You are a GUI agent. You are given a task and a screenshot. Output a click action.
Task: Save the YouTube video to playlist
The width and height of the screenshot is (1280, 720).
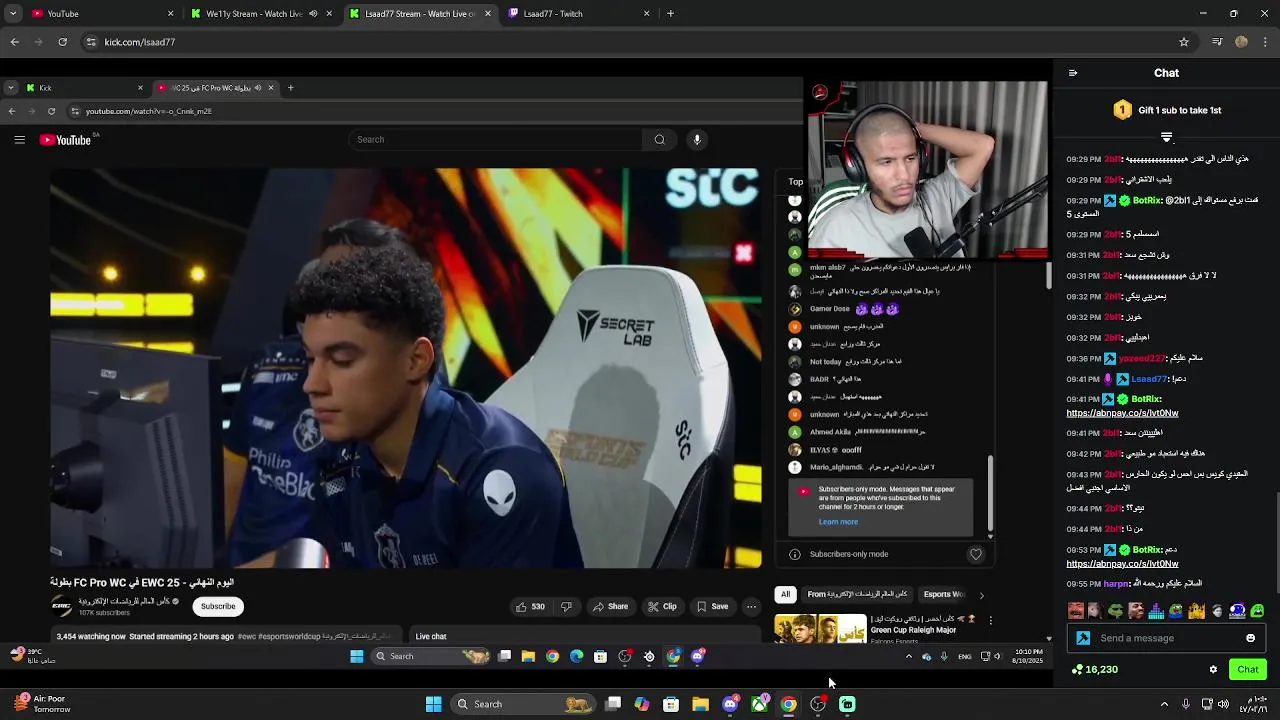coord(712,607)
